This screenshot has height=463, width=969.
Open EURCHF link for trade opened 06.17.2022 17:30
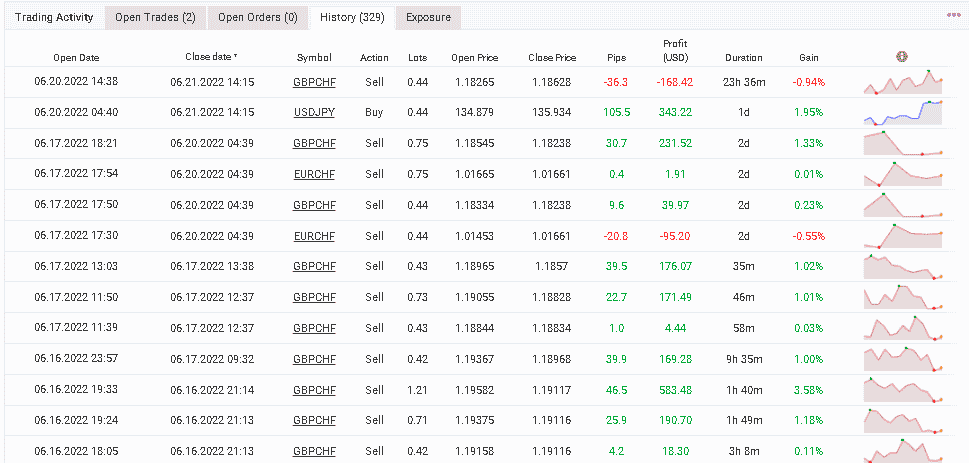click(315, 236)
